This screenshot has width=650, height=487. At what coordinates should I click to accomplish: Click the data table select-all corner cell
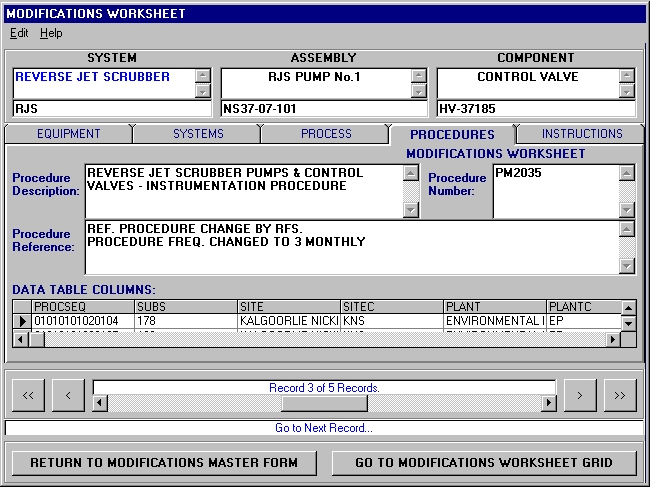tap(22, 307)
